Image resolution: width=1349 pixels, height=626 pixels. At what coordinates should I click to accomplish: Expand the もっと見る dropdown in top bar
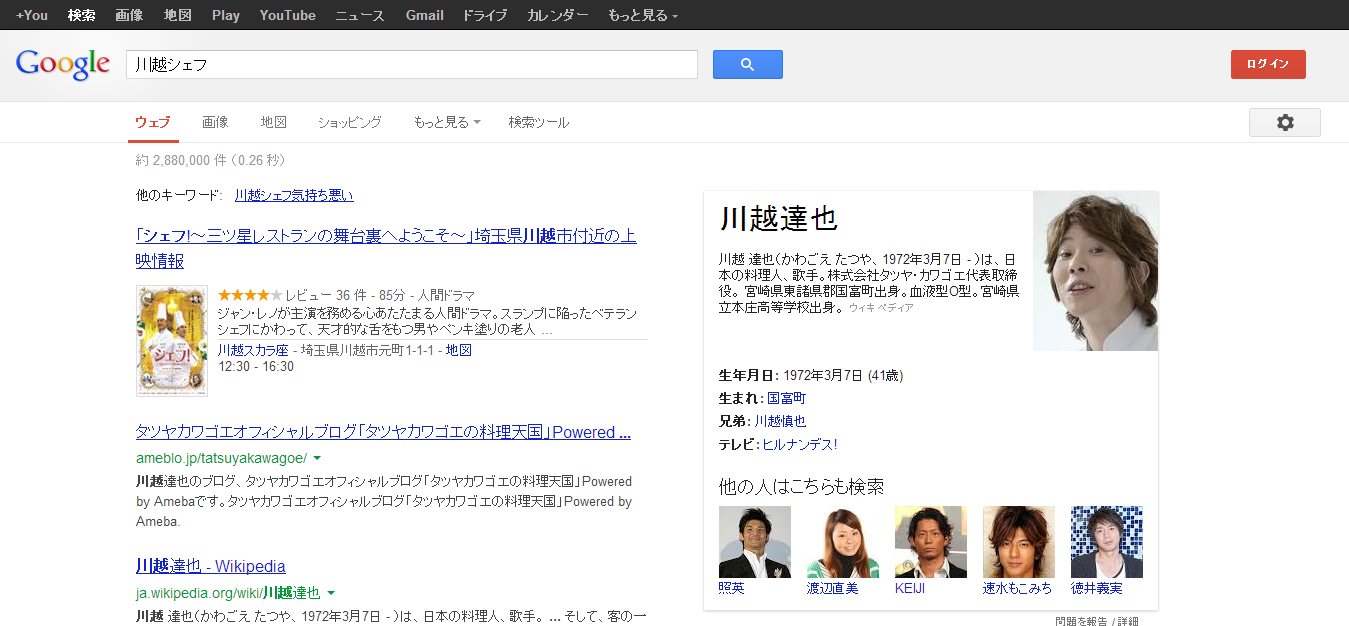(x=642, y=15)
